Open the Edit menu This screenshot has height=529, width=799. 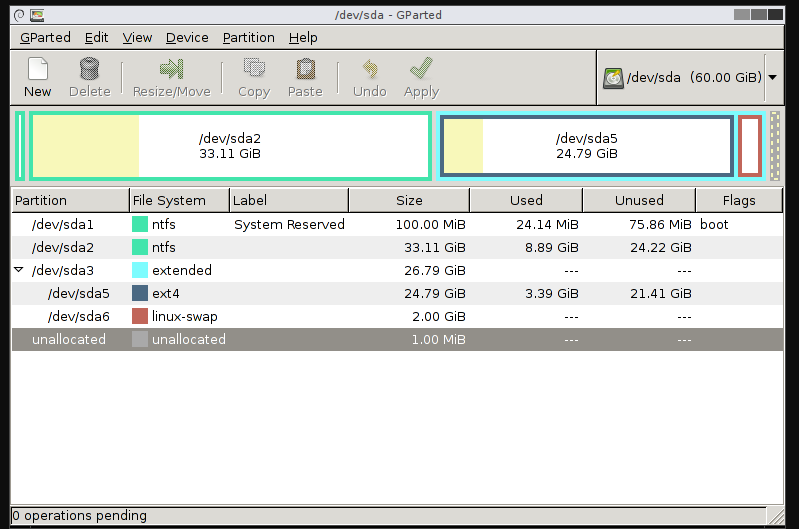click(96, 38)
